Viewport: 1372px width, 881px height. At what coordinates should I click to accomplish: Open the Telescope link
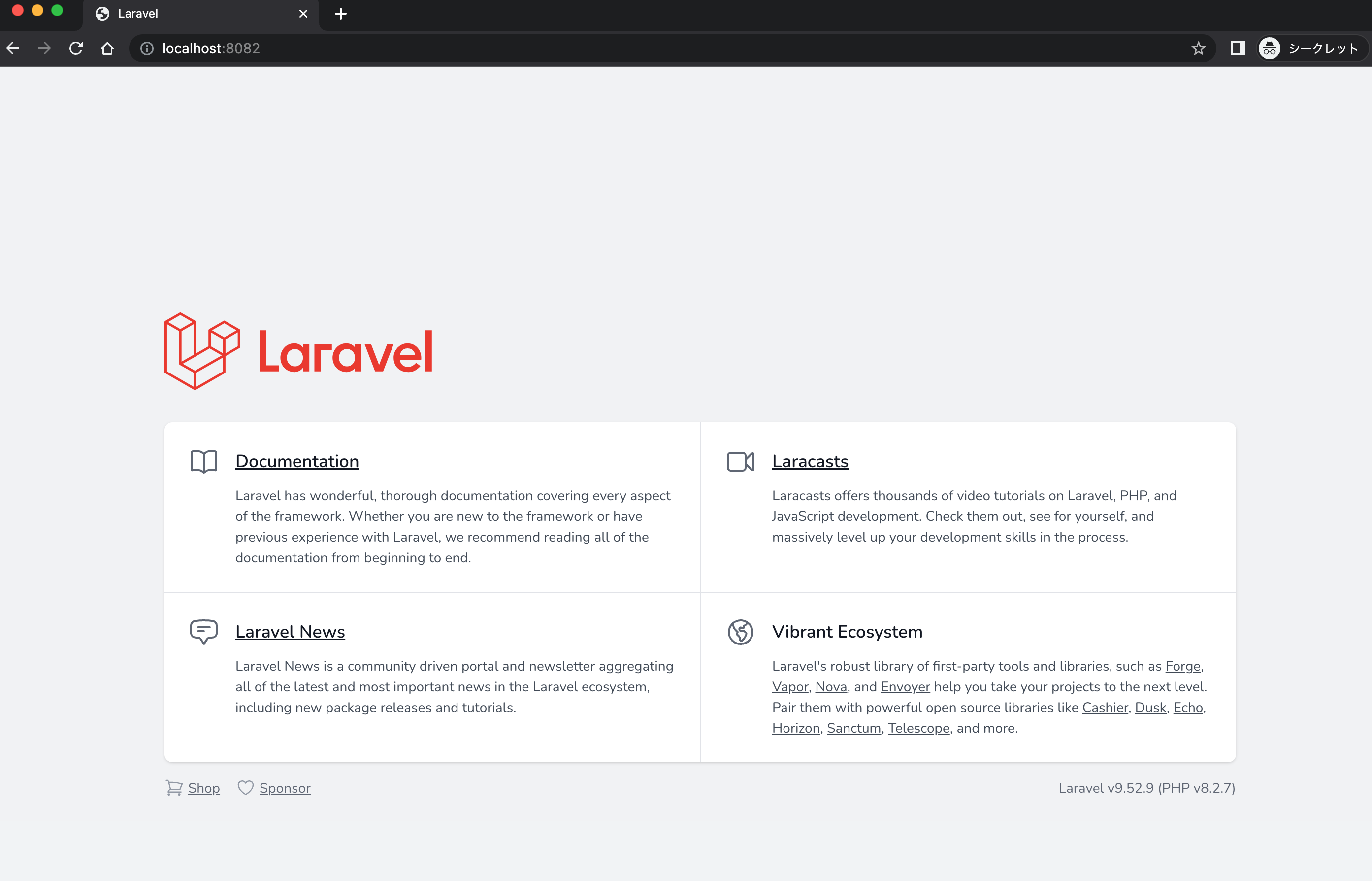(x=918, y=728)
